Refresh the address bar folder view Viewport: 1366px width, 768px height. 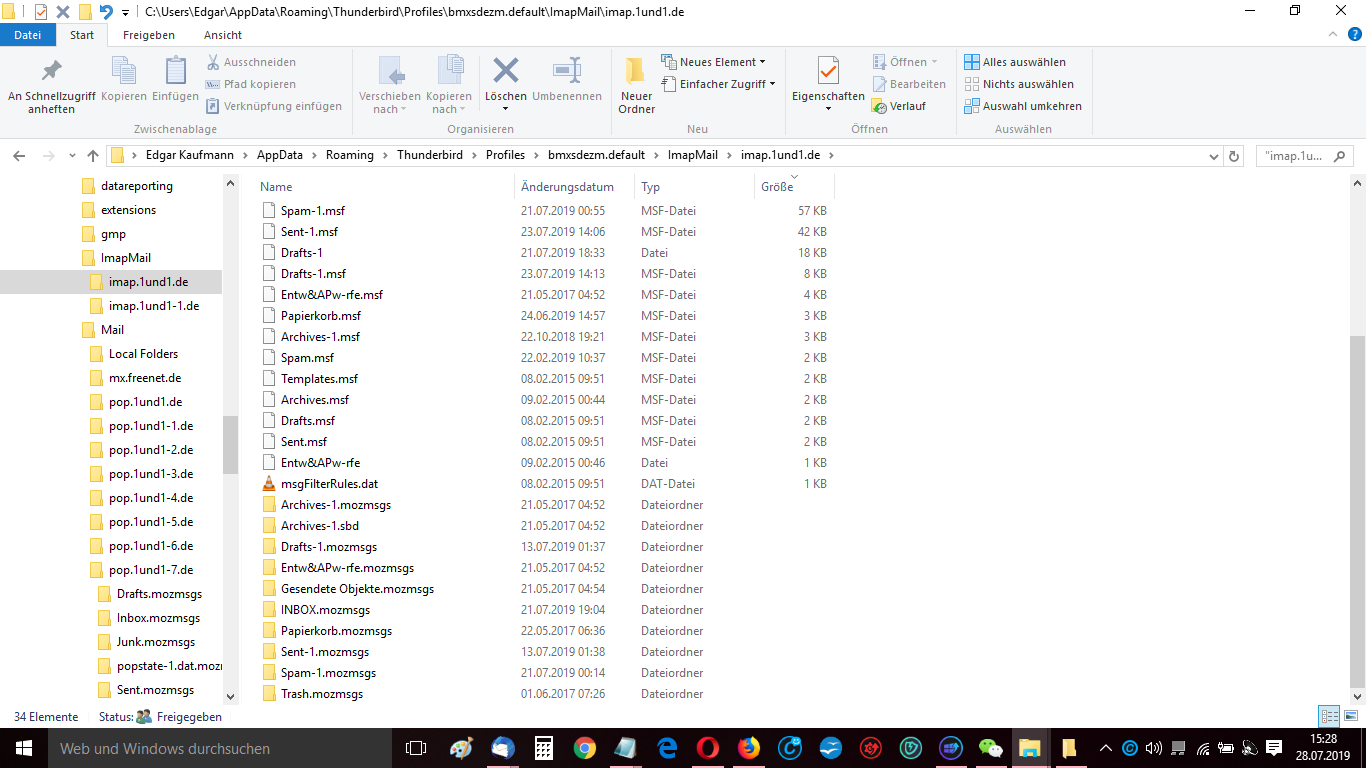1234,156
